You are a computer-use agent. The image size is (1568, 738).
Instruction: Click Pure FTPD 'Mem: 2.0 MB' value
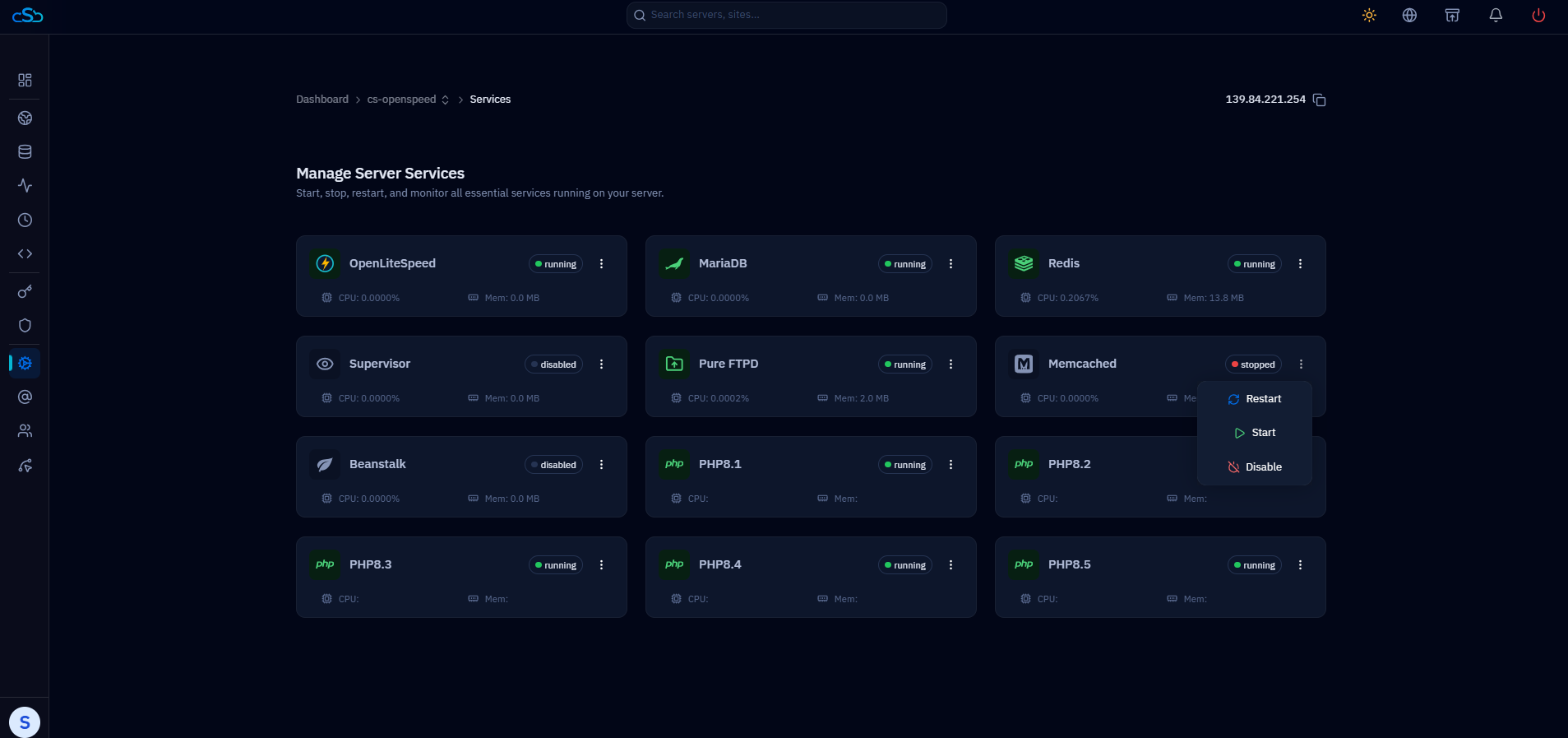pyautogui.click(x=862, y=398)
